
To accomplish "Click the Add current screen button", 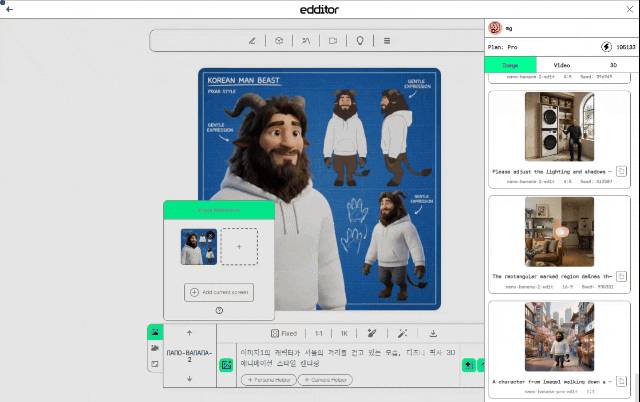I will 219,292.
